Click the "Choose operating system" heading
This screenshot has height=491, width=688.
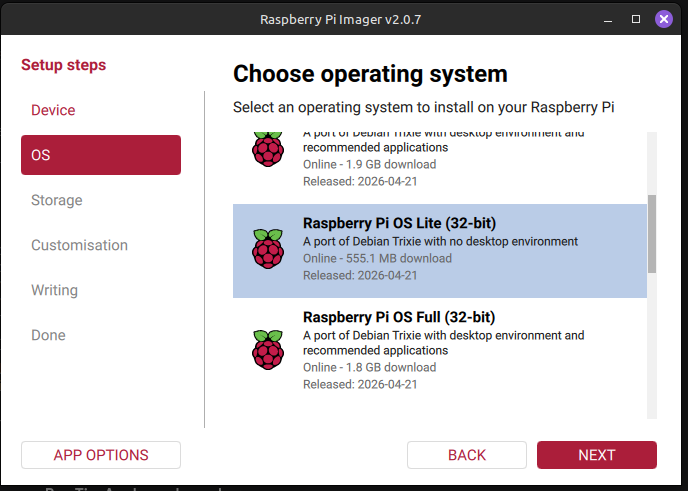click(370, 74)
